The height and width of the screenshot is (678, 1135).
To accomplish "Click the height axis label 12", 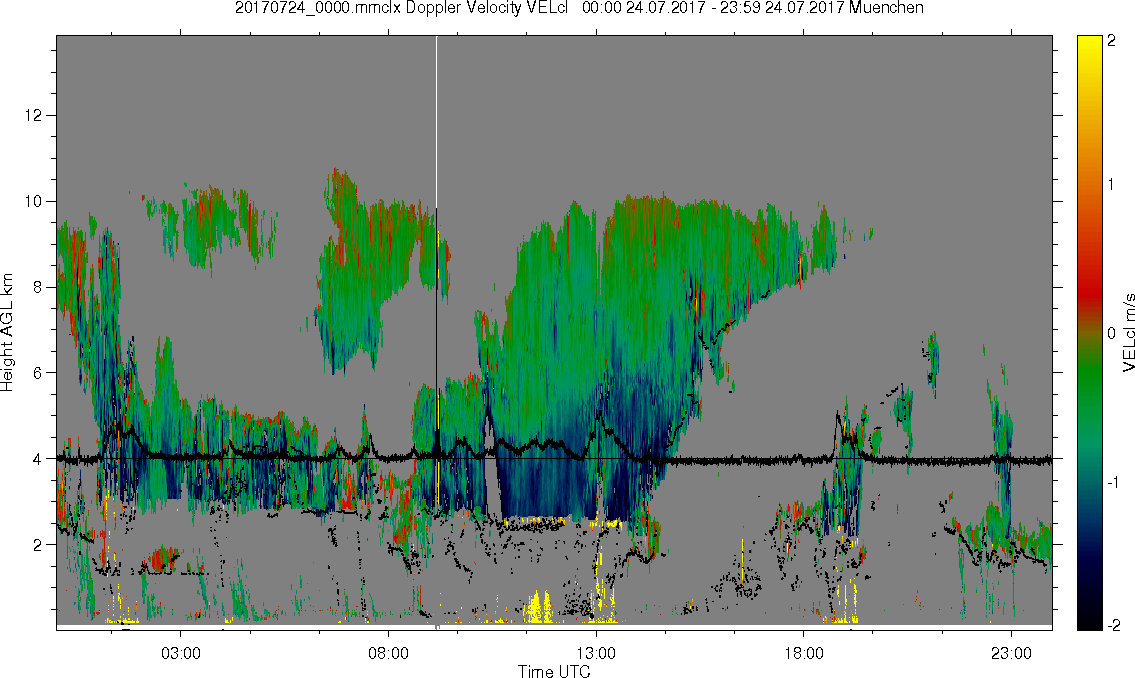I will click(33, 115).
